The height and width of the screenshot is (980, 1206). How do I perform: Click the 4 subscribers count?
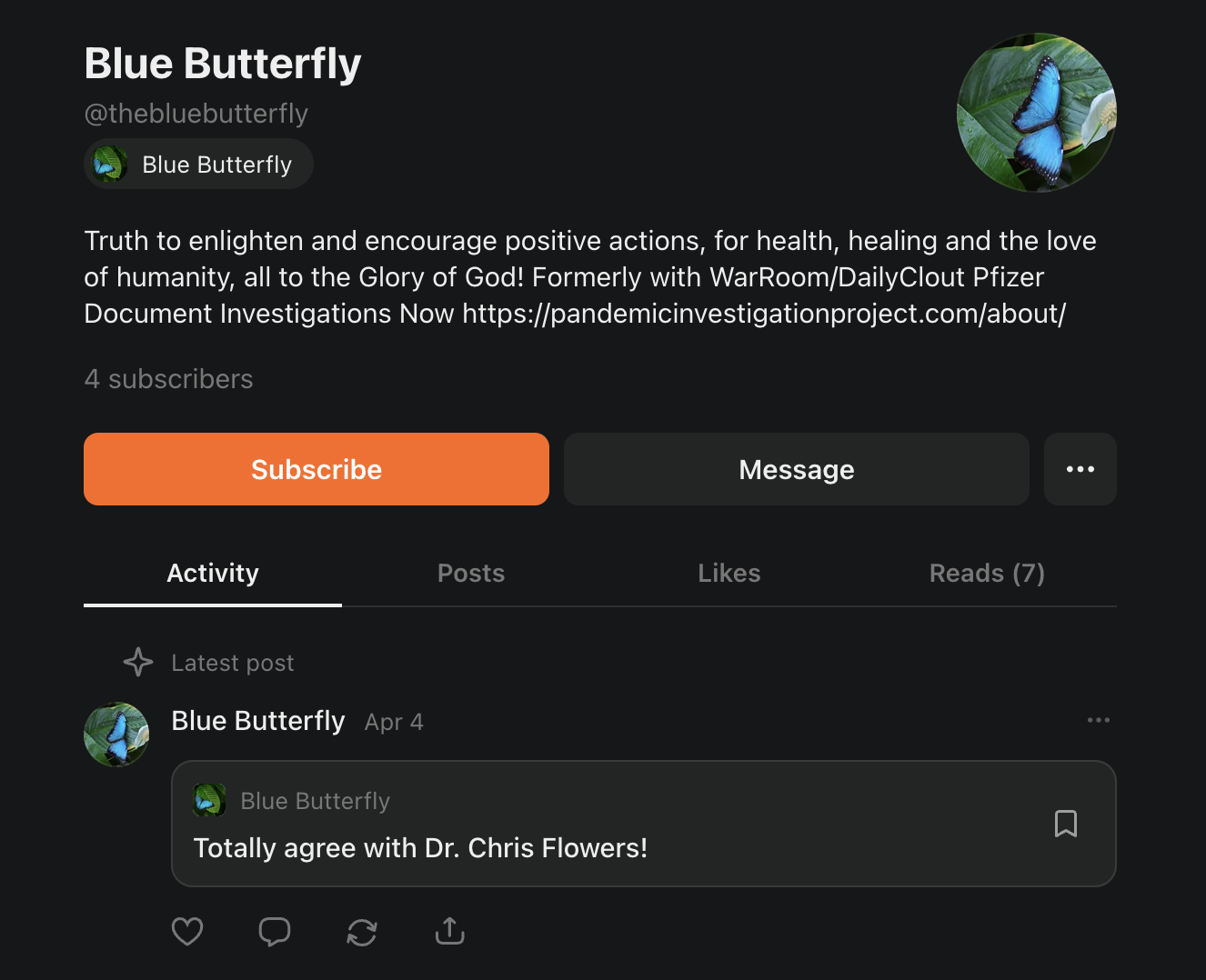click(169, 379)
